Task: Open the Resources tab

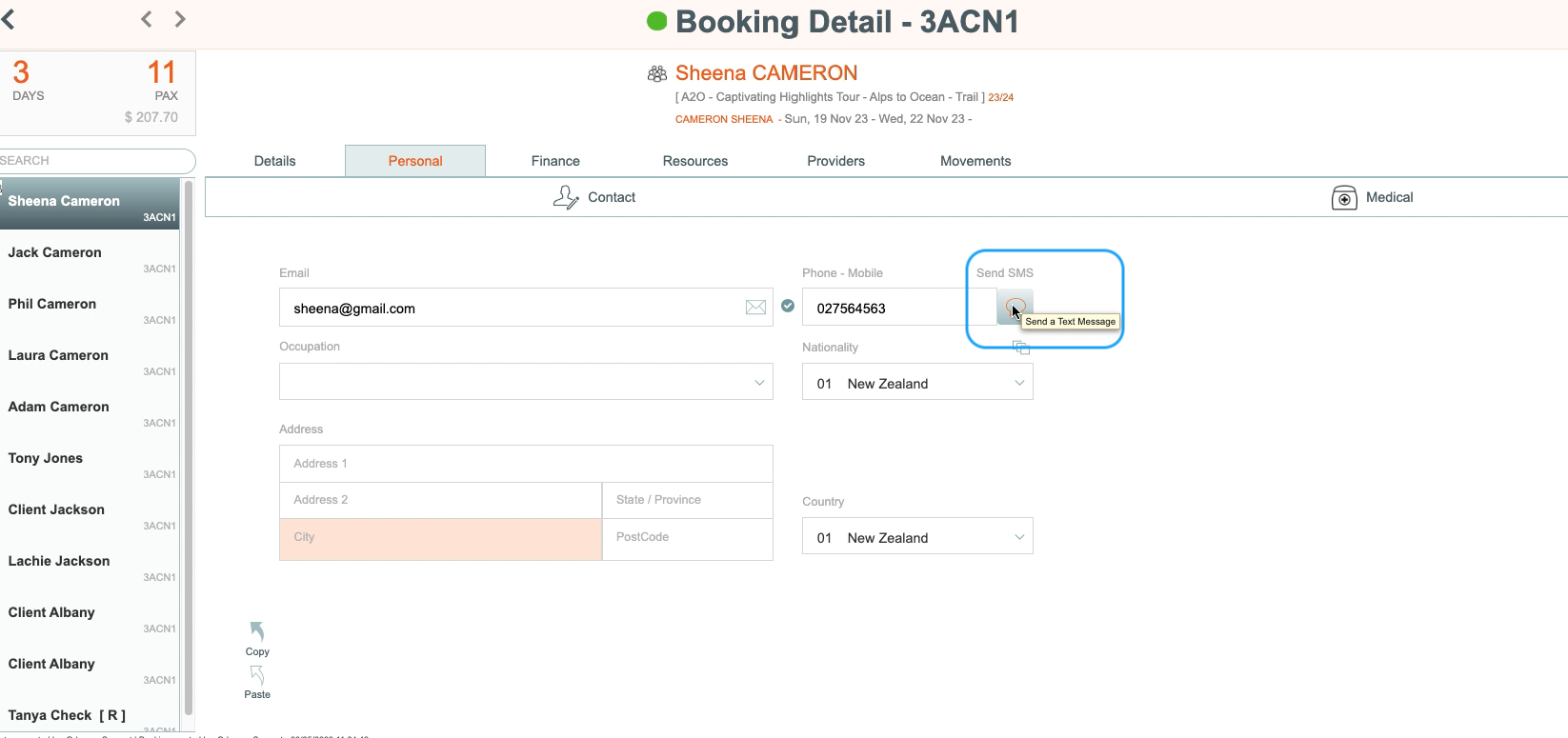Action: 695,161
